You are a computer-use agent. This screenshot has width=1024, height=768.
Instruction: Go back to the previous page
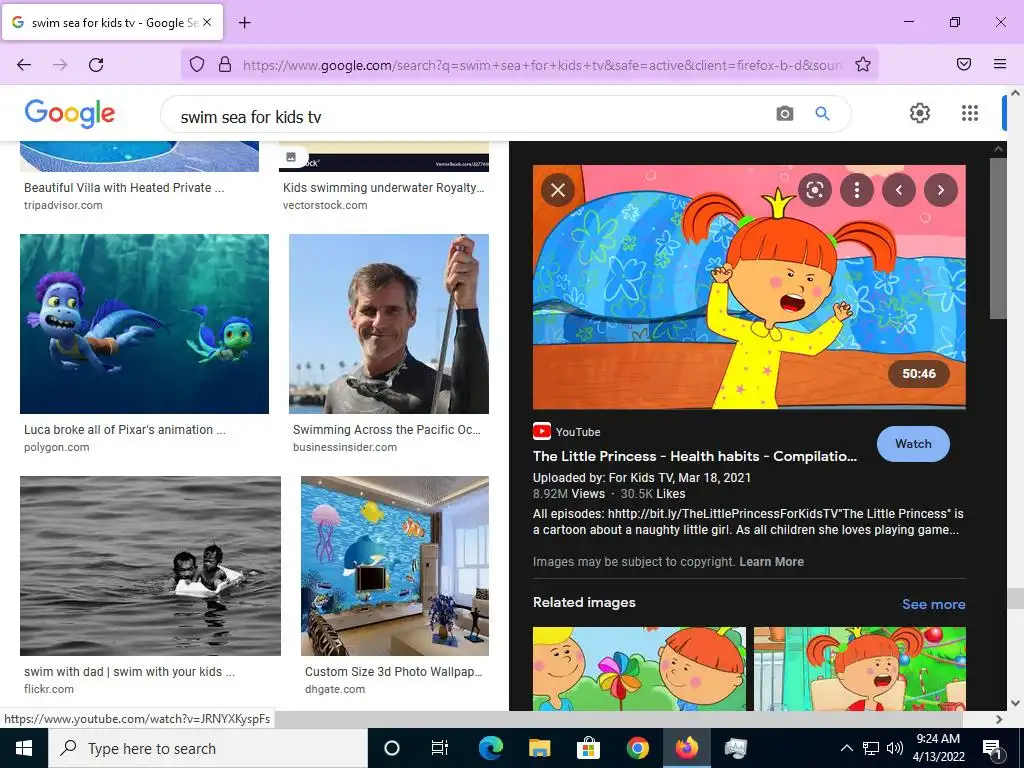[x=24, y=65]
